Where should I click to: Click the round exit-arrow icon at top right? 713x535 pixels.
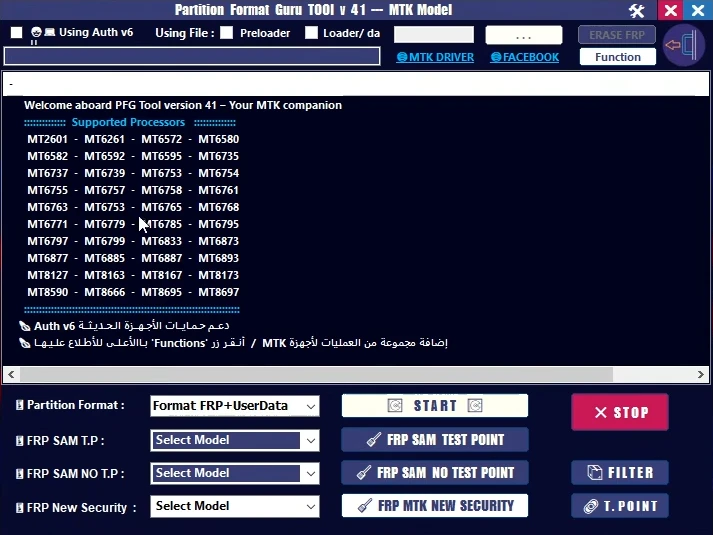click(x=683, y=45)
